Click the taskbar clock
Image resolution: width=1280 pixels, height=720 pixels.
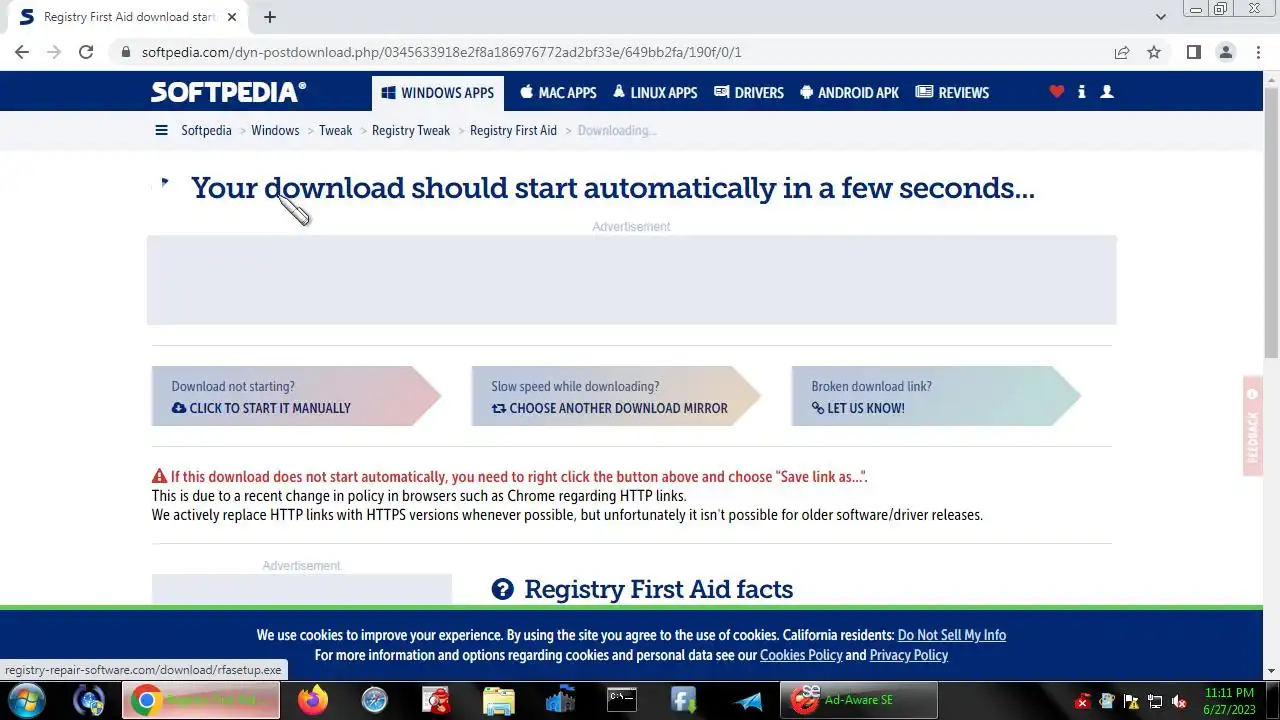[x=1229, y=701]
